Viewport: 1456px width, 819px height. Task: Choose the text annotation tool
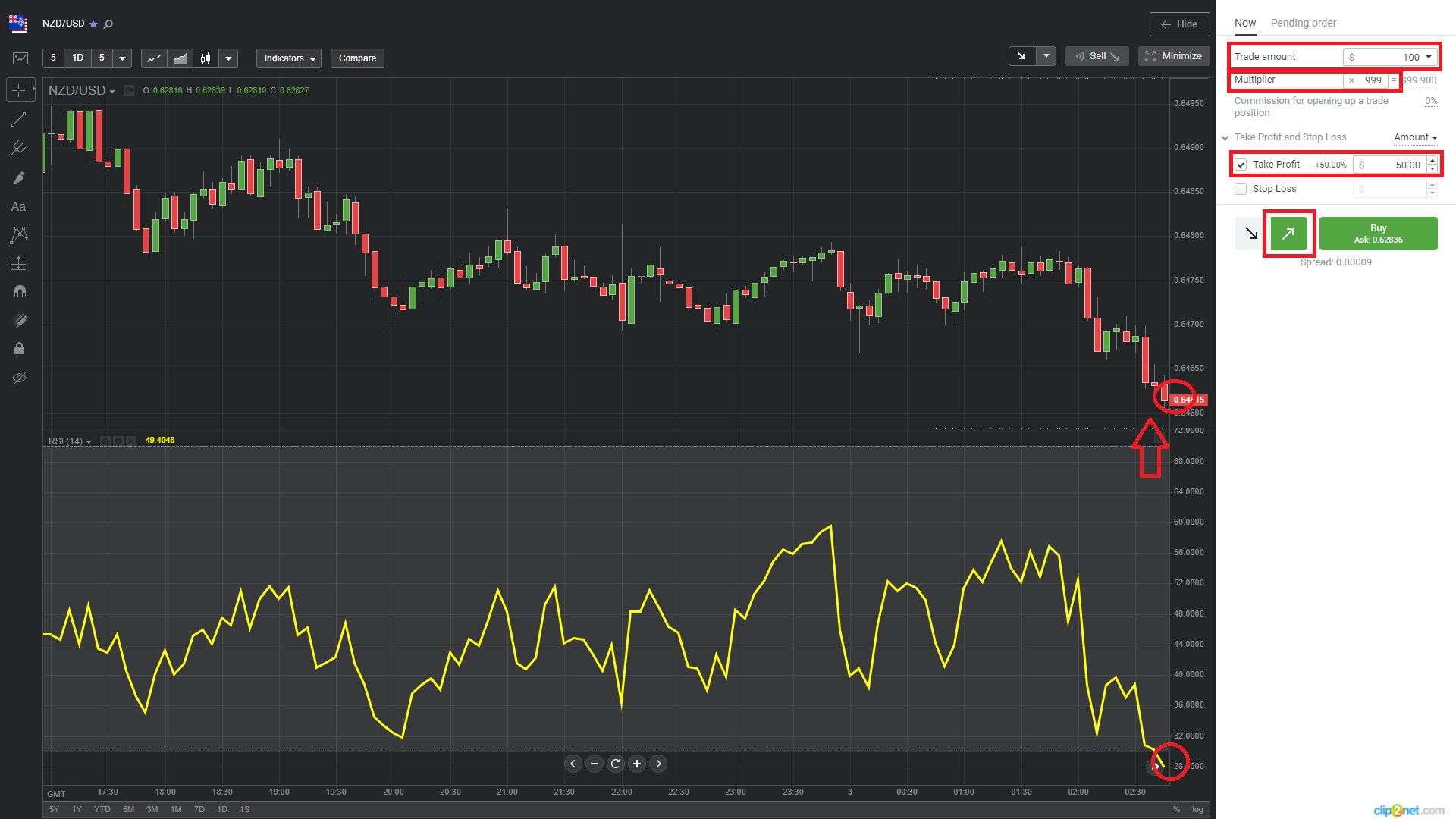click(x=19, y=206)
